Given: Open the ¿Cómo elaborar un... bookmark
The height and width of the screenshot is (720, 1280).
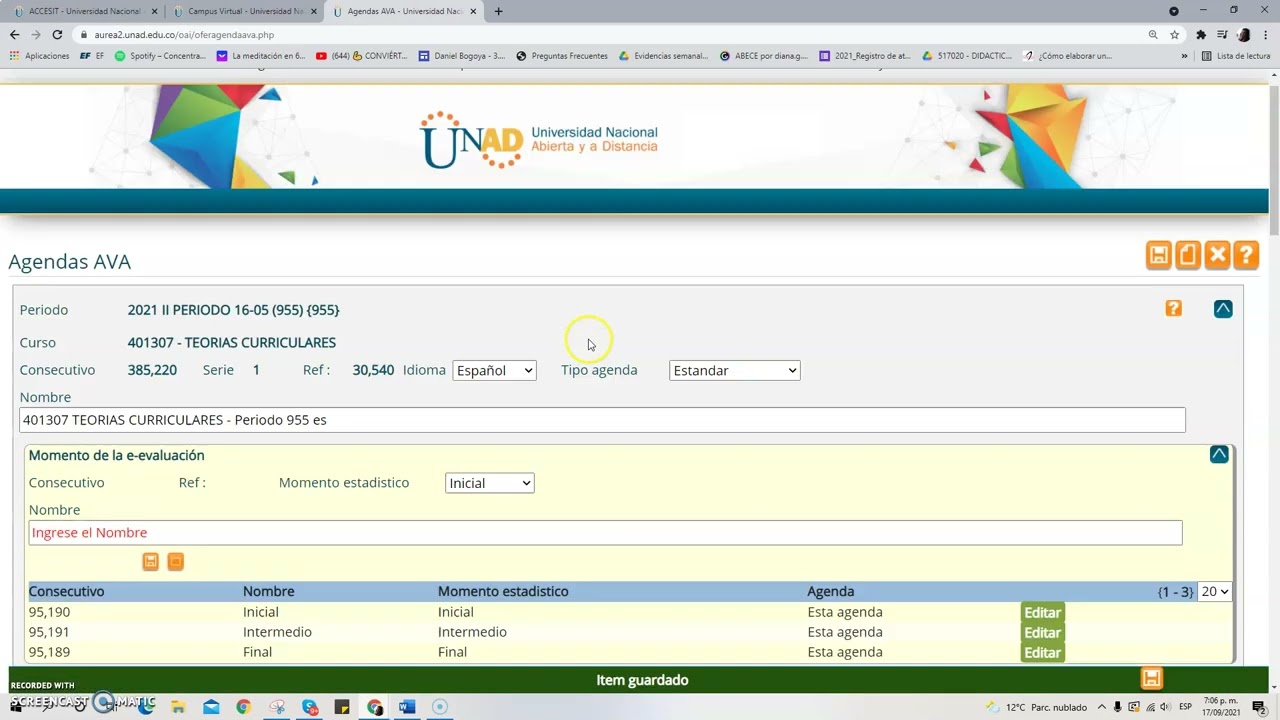Looking at the screenshot, I should point(1067,56).
